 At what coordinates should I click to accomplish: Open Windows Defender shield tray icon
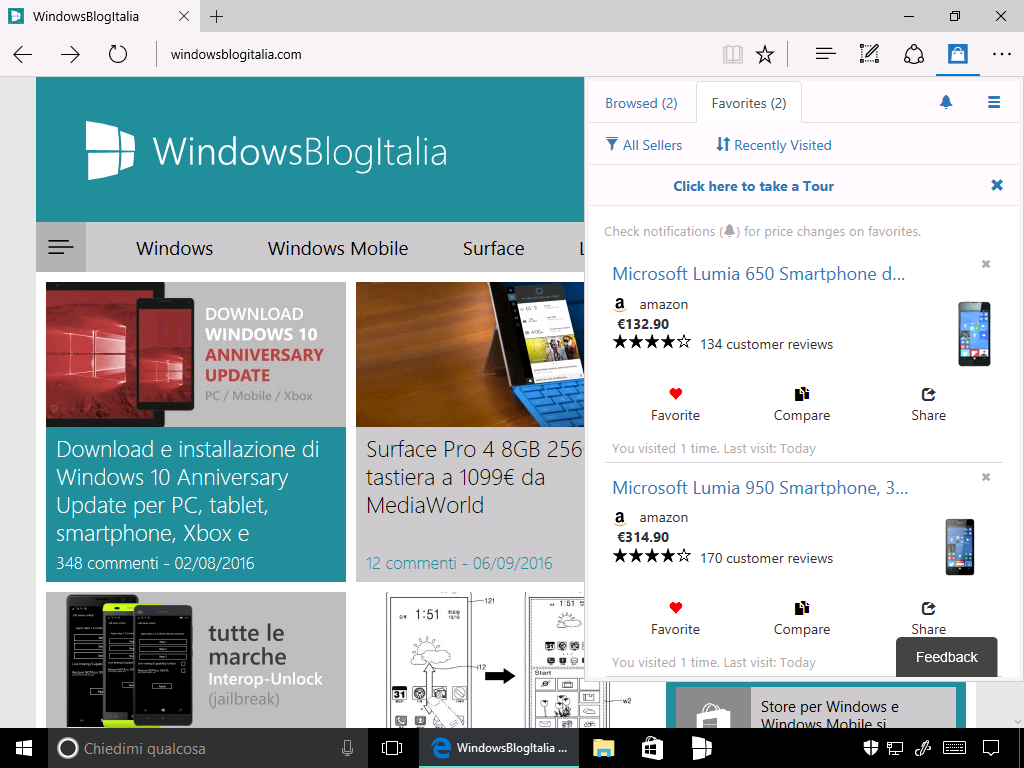(871, 748)
